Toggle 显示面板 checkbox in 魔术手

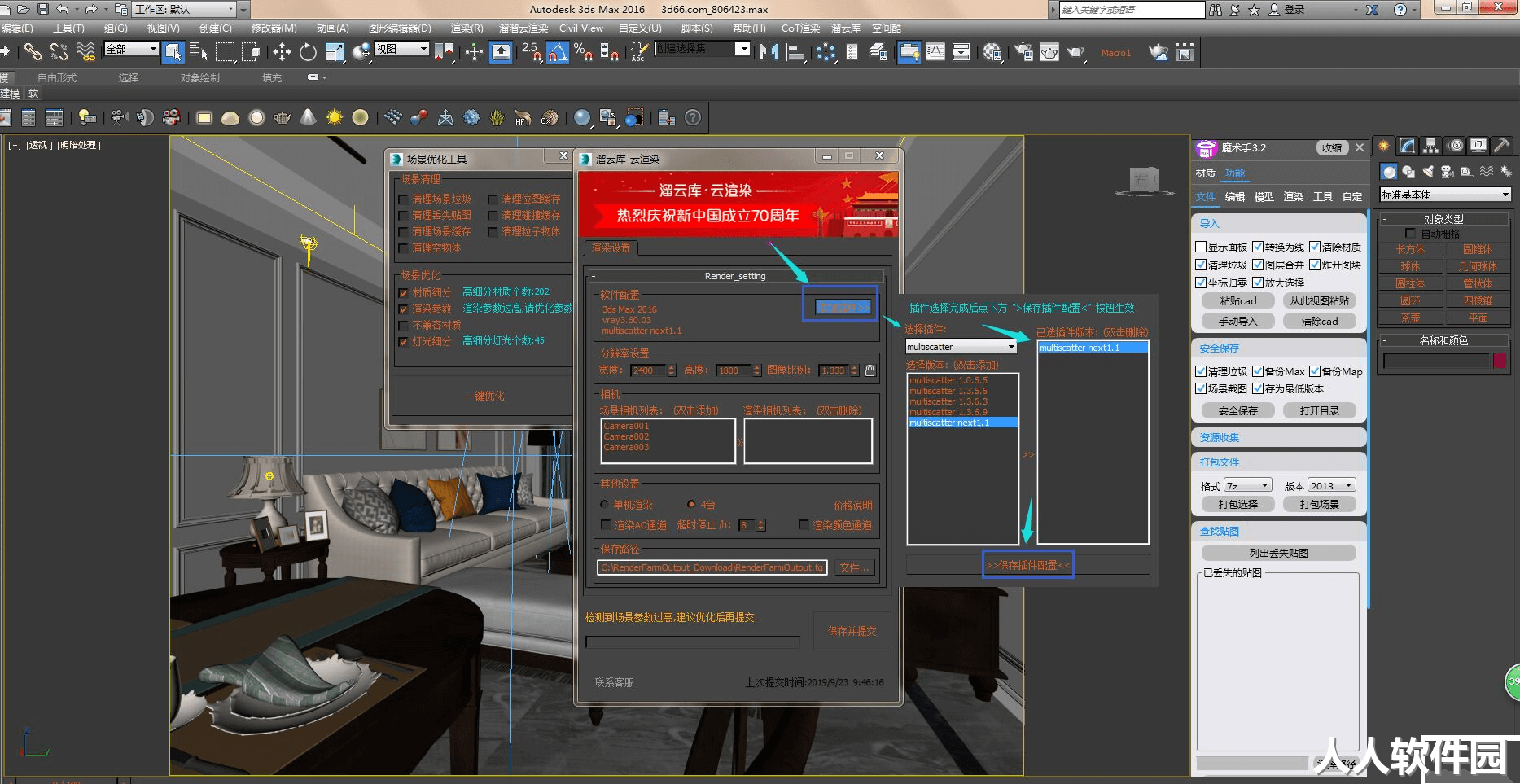pos(1201,247)
